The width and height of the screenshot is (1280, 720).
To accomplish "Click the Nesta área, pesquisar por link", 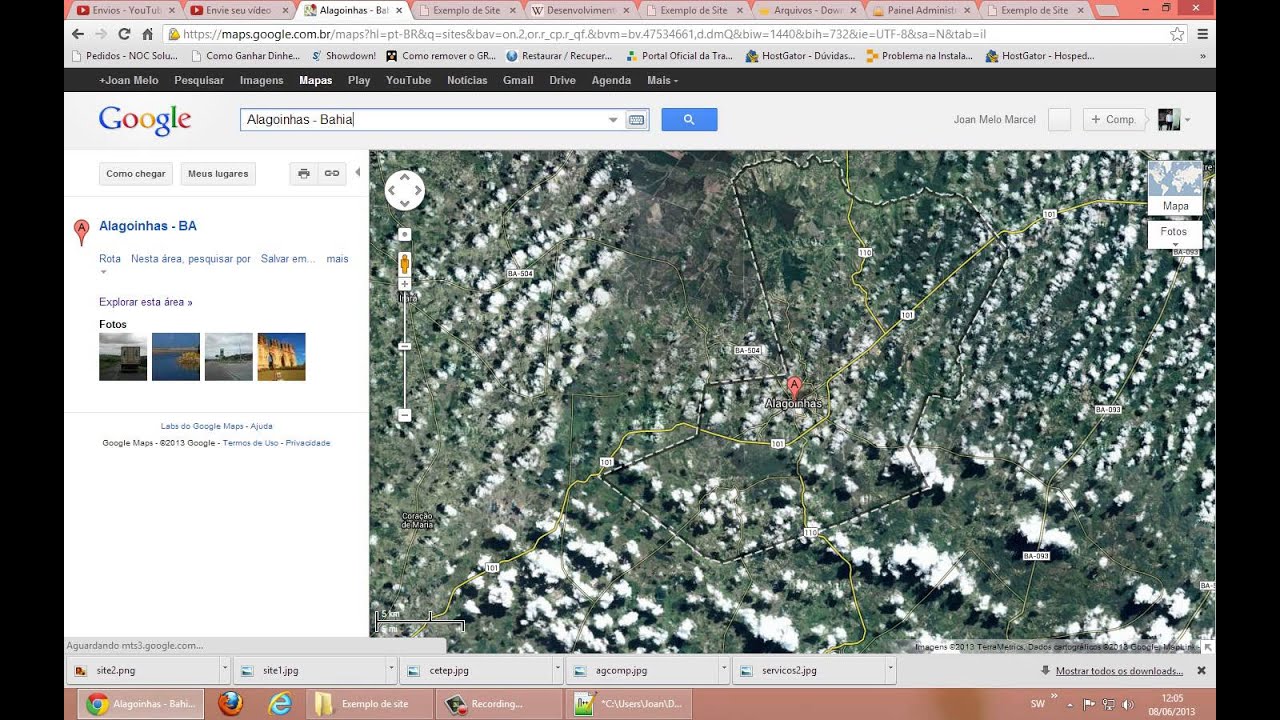I will [x=191, y=259].
